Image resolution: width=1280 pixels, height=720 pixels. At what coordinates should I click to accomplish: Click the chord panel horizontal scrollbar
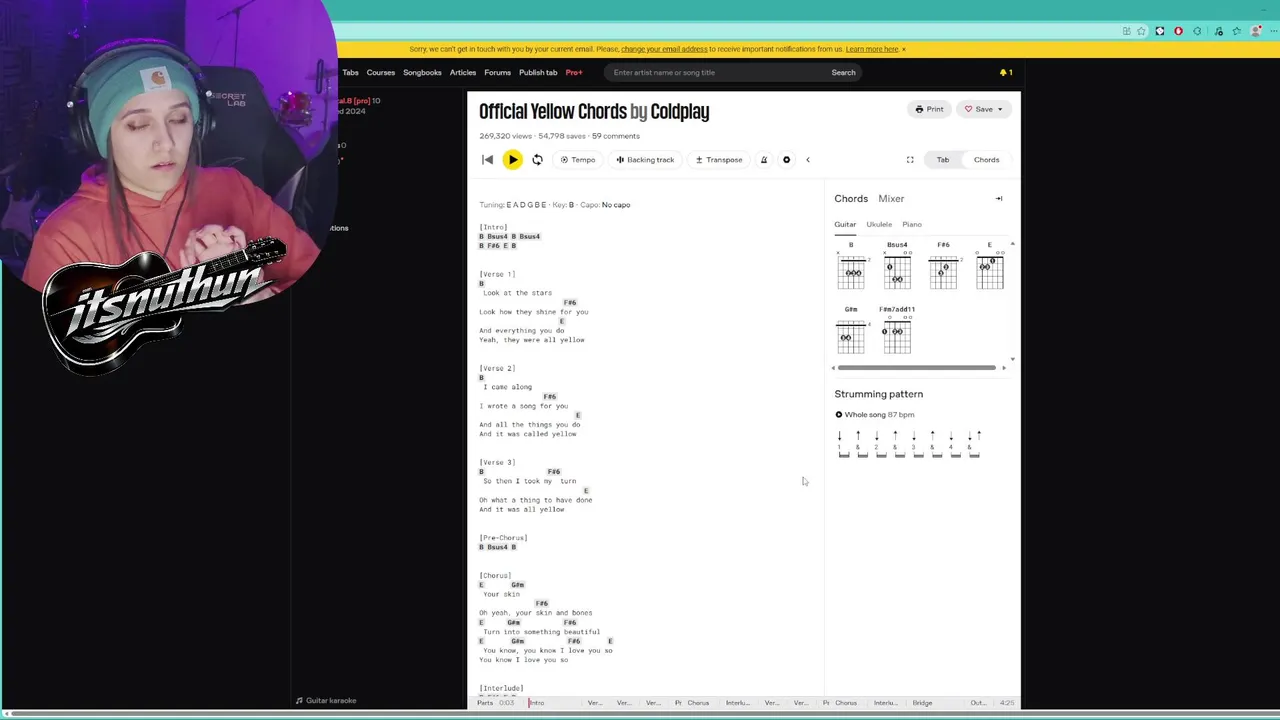point(916,367)
